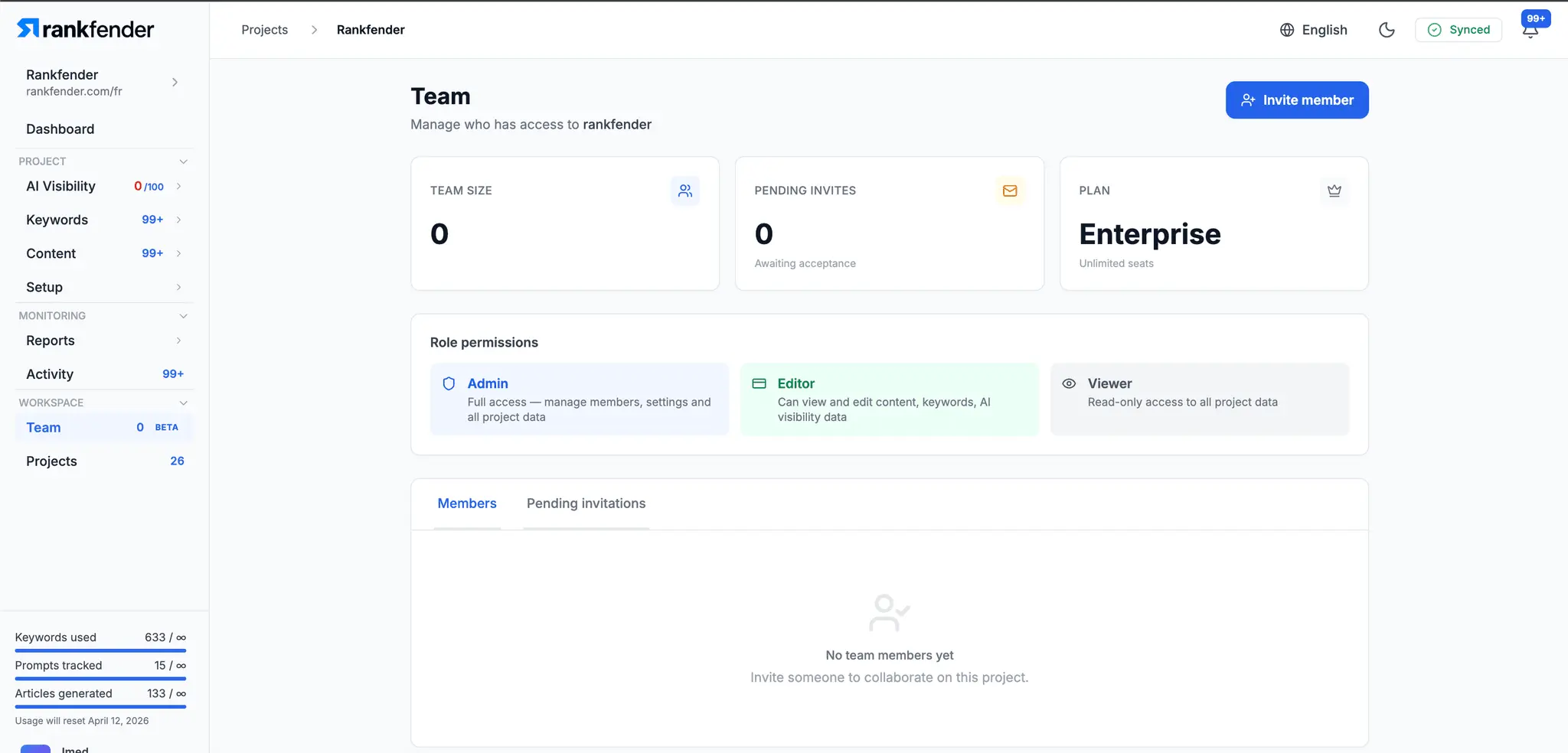Click the Pending Invites envelope icon
The width and height of the screenshot is (1568, 753).
click(1010, 191)
